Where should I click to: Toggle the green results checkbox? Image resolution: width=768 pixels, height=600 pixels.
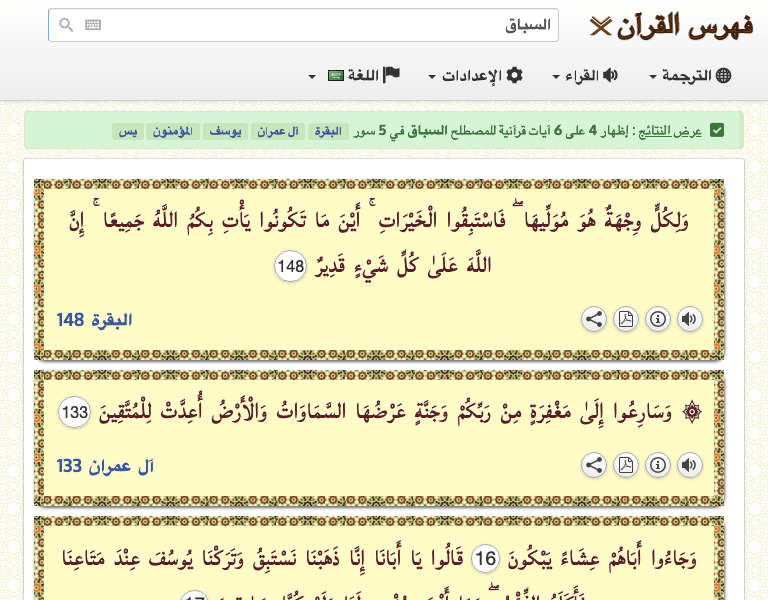click(717, 131)
